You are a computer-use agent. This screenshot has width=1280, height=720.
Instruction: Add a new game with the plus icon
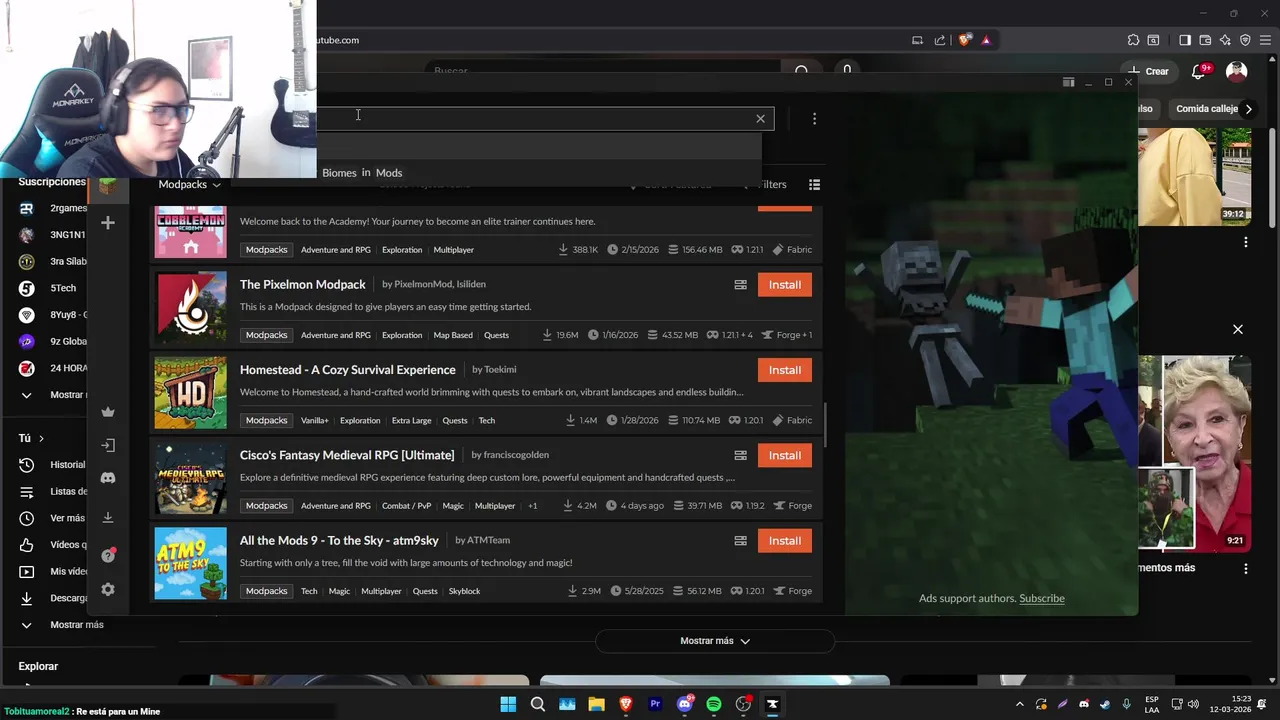108,223
